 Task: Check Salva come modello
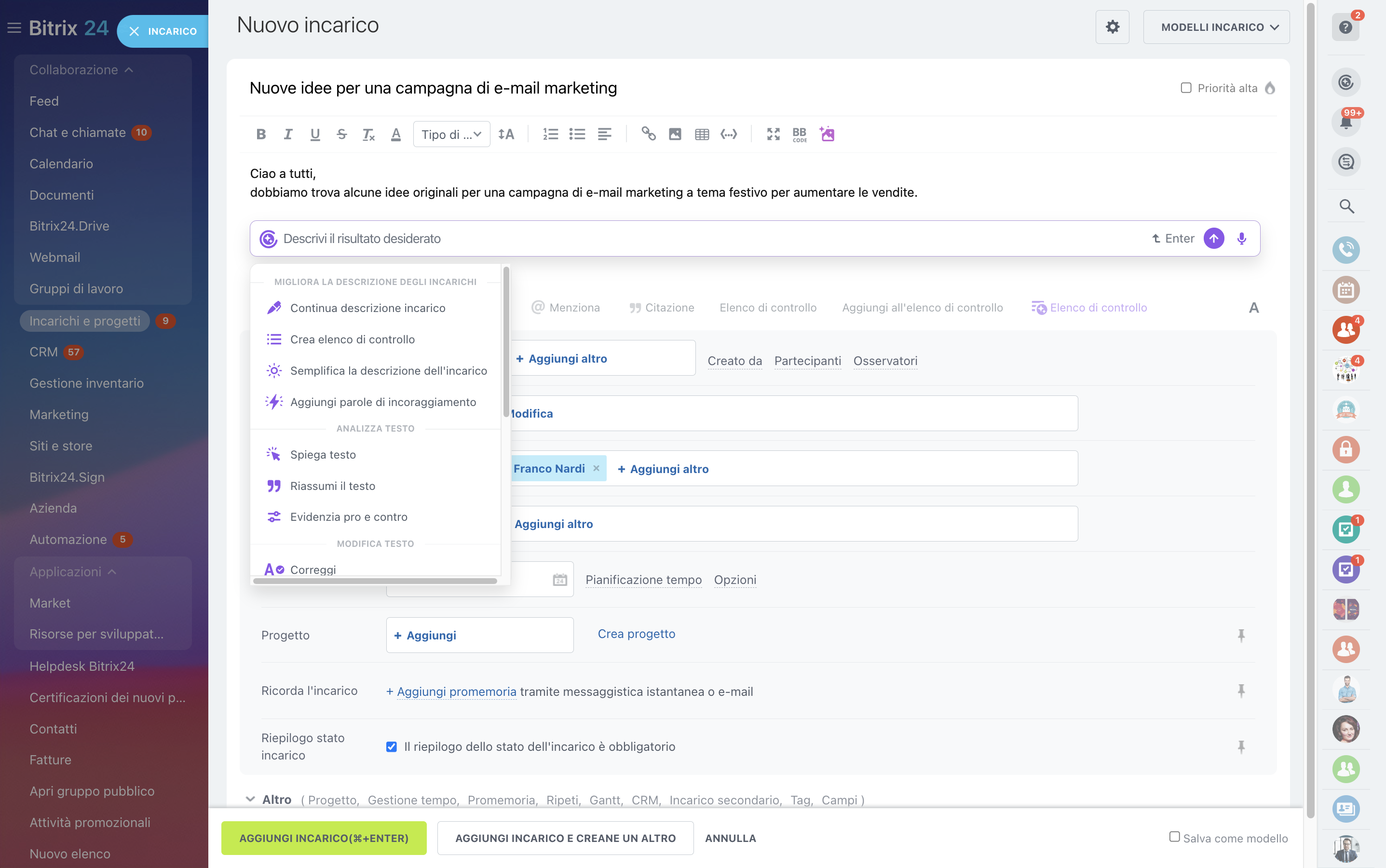pos(1174,837)
